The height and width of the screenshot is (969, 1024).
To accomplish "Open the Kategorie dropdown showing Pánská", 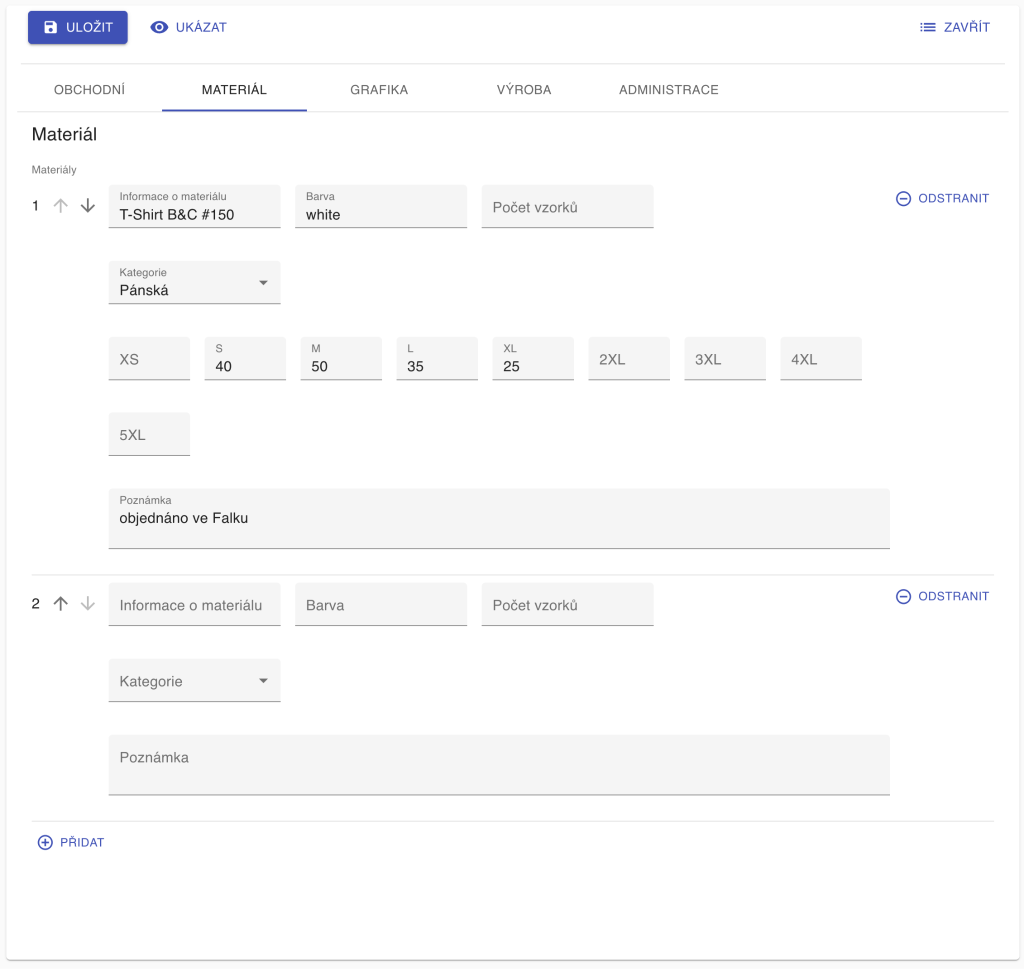I will tap(194, 284).
